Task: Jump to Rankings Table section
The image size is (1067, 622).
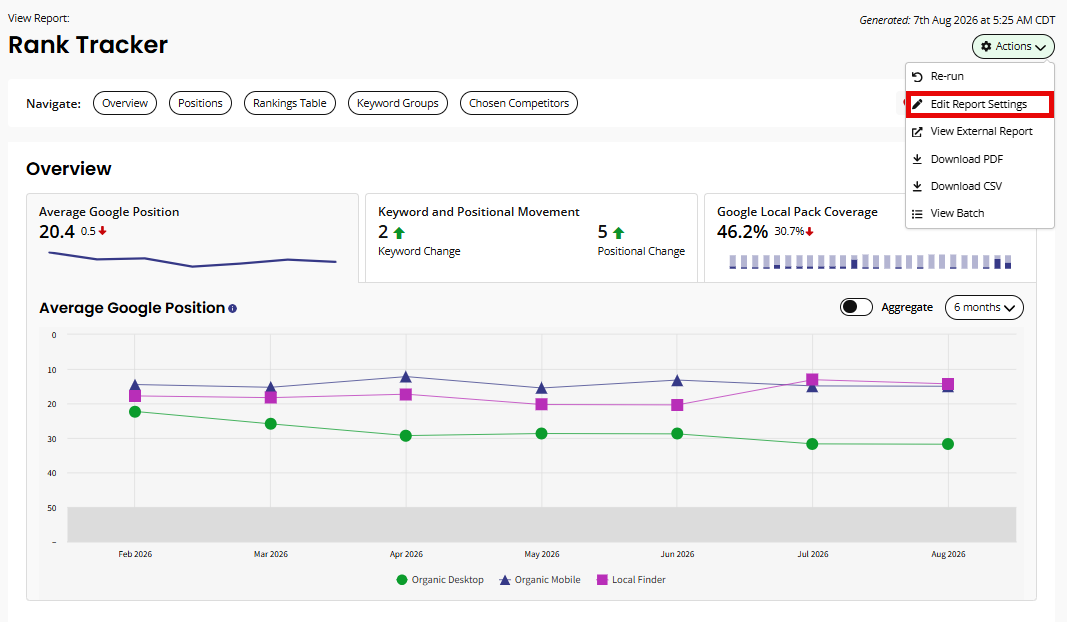Action: coord(290,103)
